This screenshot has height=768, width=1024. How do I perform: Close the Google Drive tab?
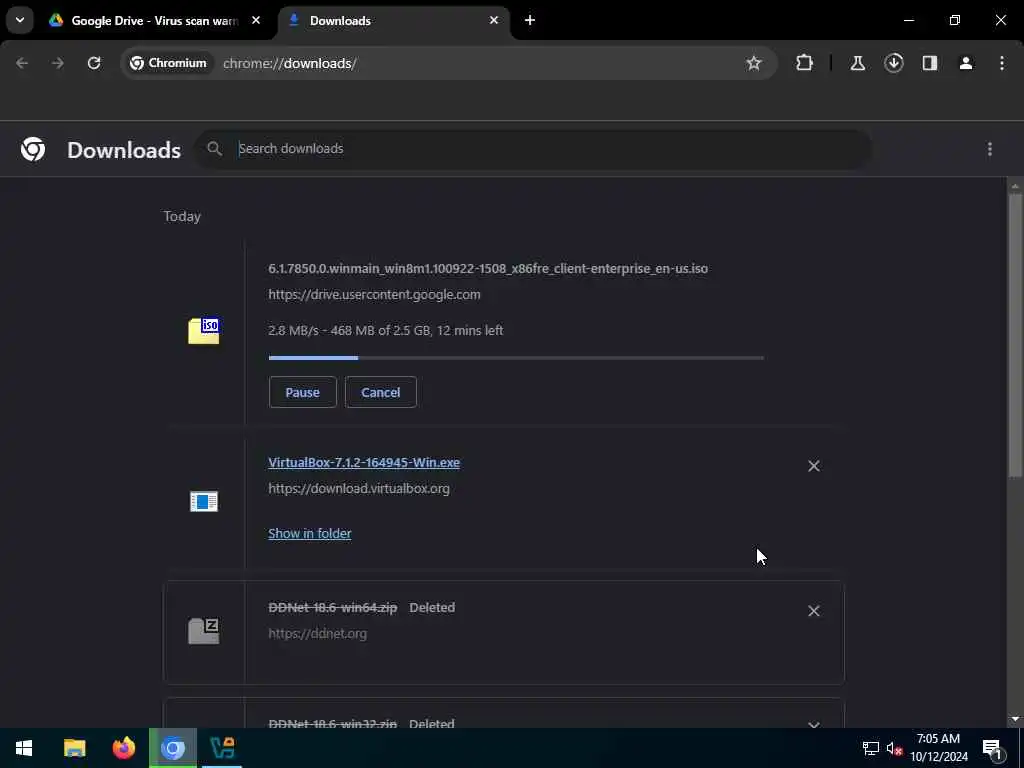coord(256,20)
